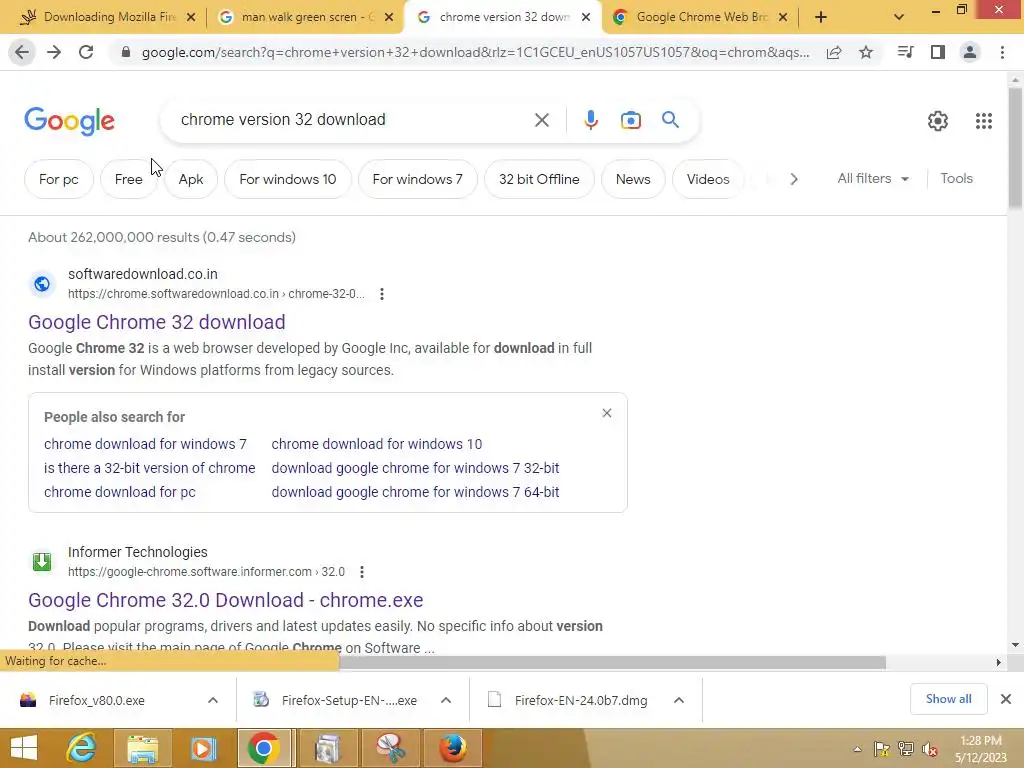Open the Tools search option
The height and width of the screenshot is (768, 1024).
tap(956, 178)
